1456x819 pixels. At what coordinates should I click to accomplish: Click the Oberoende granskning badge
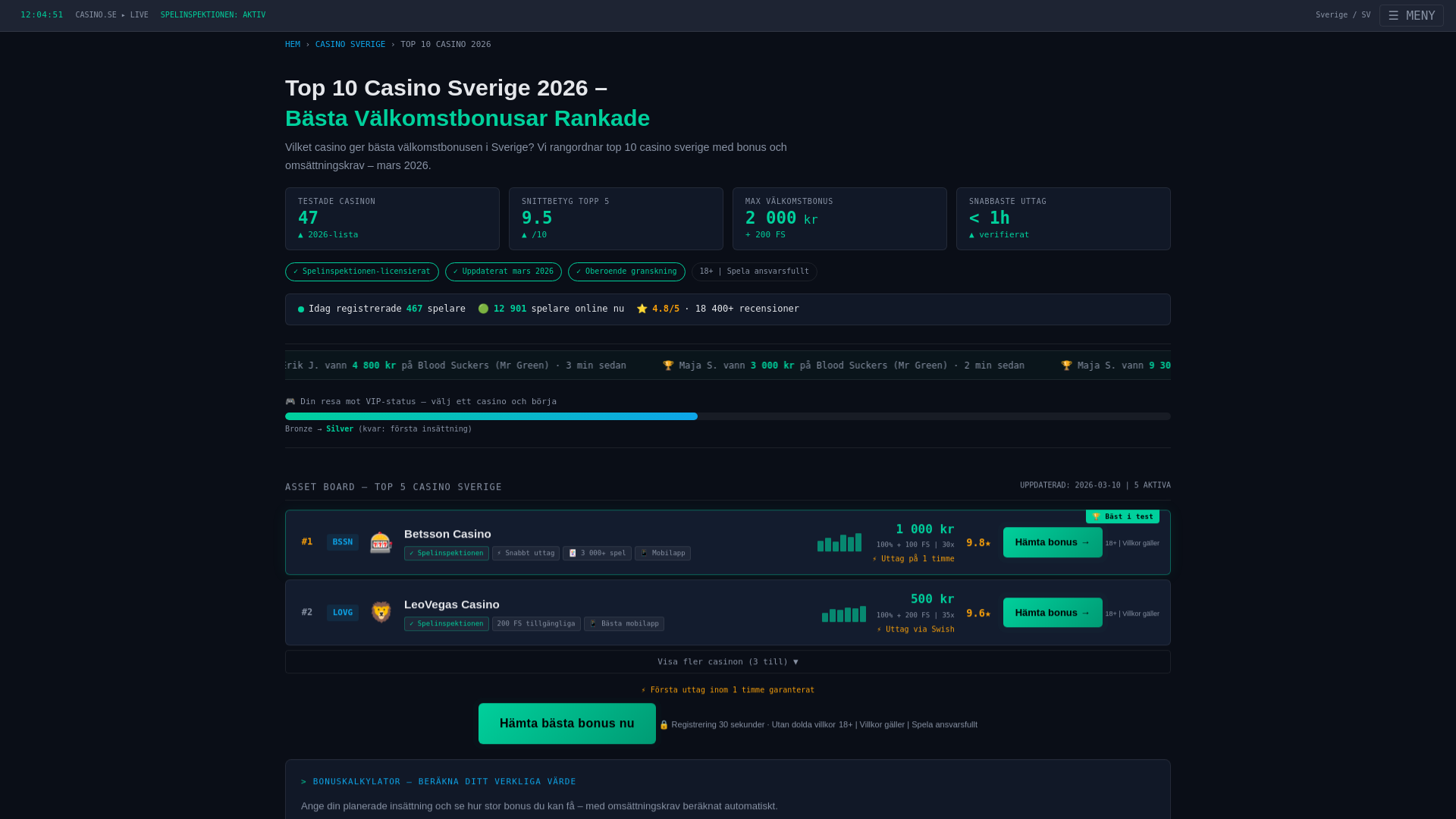626,271
